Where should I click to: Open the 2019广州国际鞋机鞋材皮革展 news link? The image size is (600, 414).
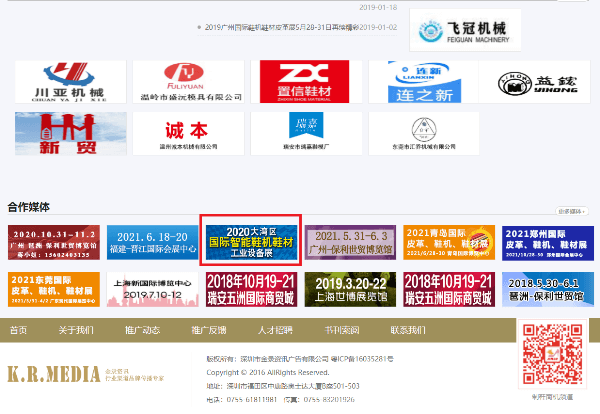click(282, 28)
